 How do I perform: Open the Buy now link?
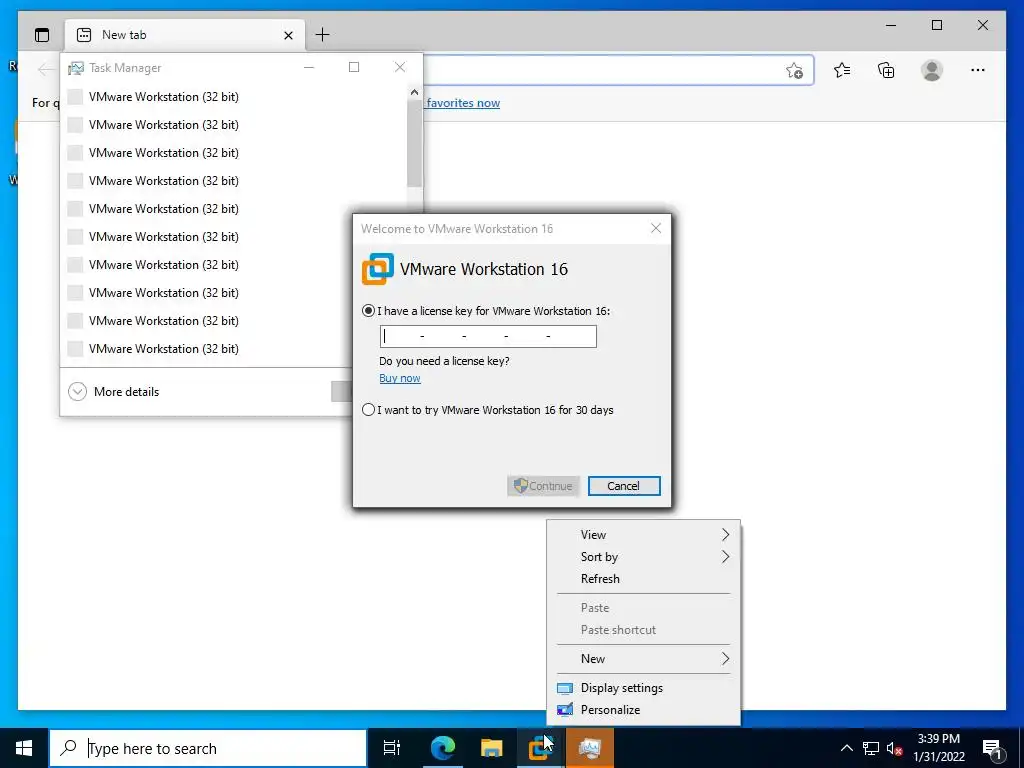point(400,378)
